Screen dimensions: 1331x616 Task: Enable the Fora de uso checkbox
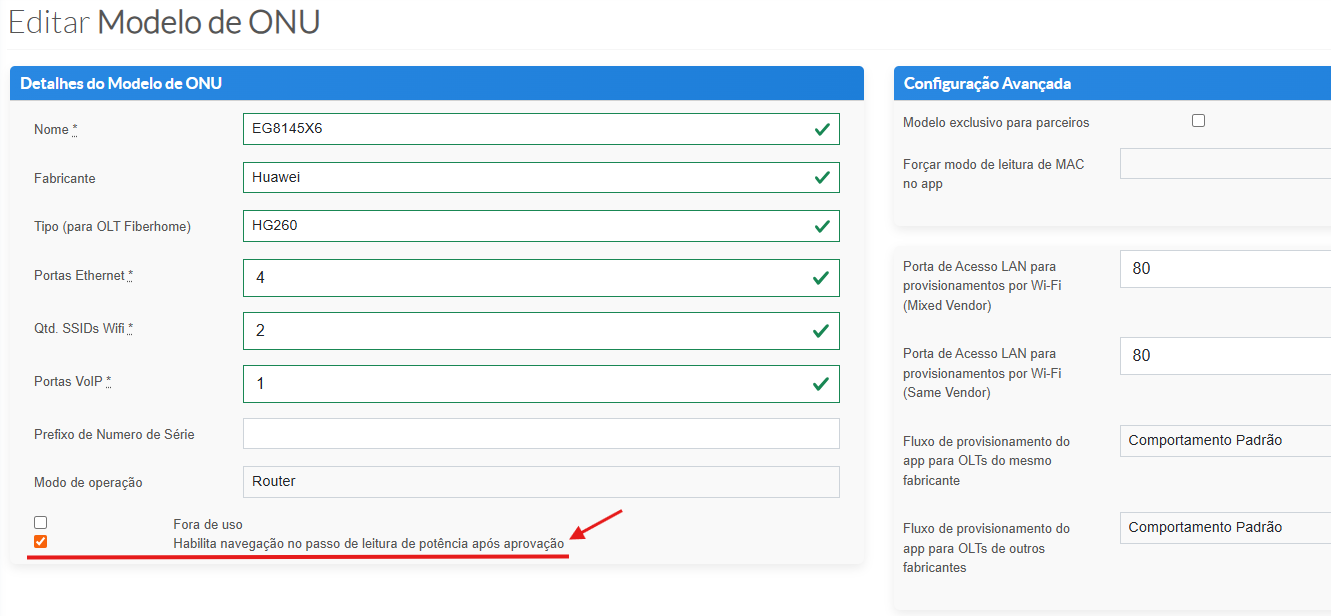coord(40,522)
